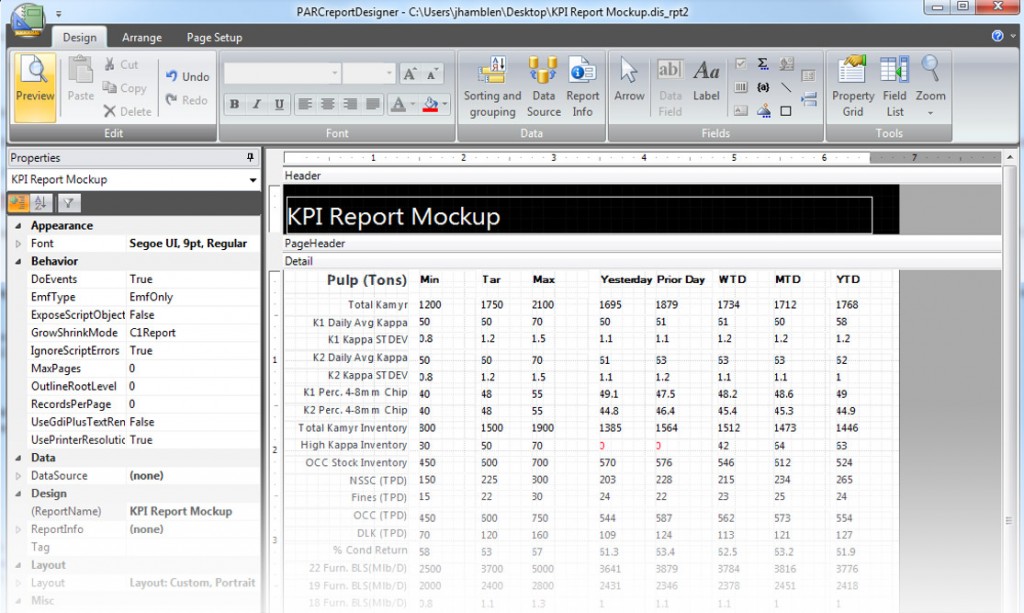Image resolution: width=1024 pixels, height=613 pixels.
Task: Switch properties to categorized view
Action: pyautogui.click(x=18, y=203)
